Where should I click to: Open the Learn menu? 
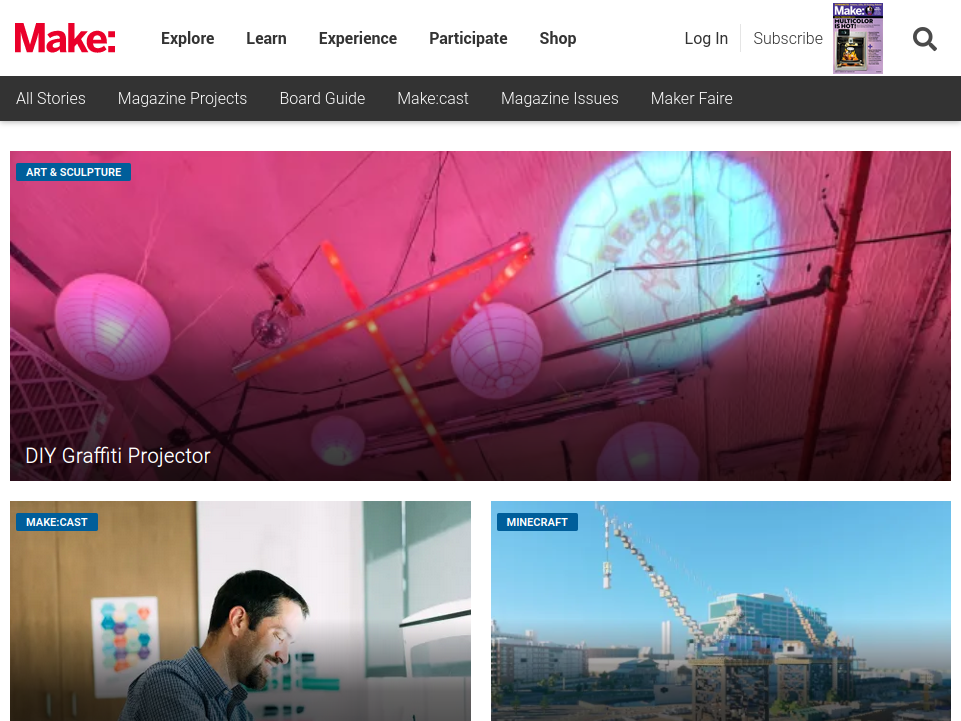266,38
